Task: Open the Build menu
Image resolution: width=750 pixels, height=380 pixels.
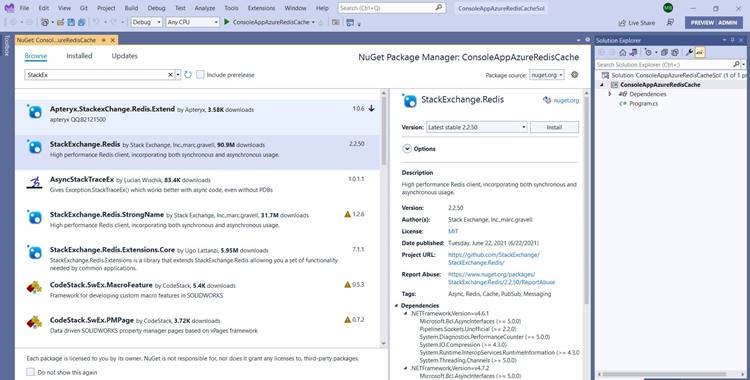Action: (131, 8)
